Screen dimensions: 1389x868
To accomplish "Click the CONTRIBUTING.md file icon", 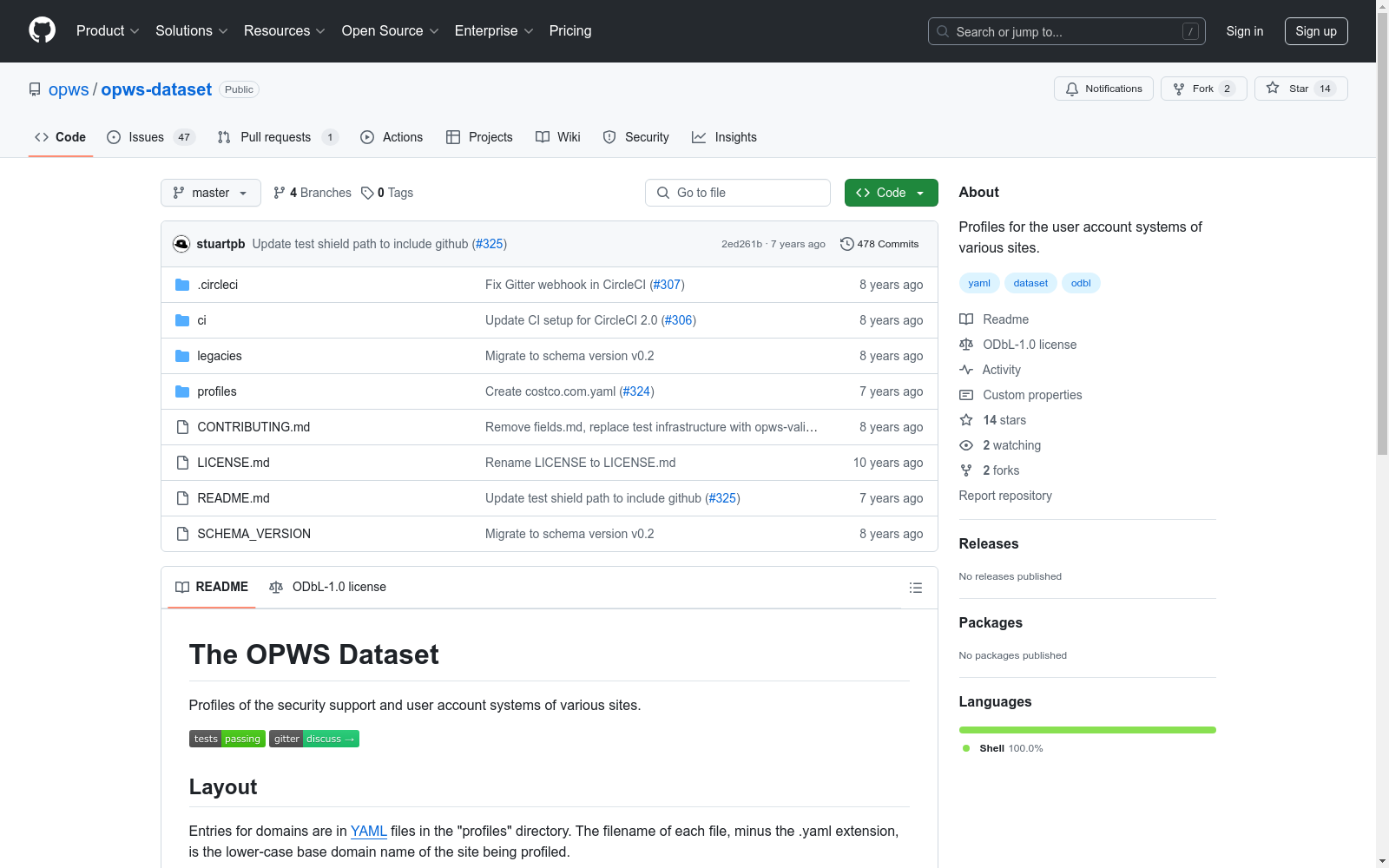I will pyautogui.click(x=182, y=427).
